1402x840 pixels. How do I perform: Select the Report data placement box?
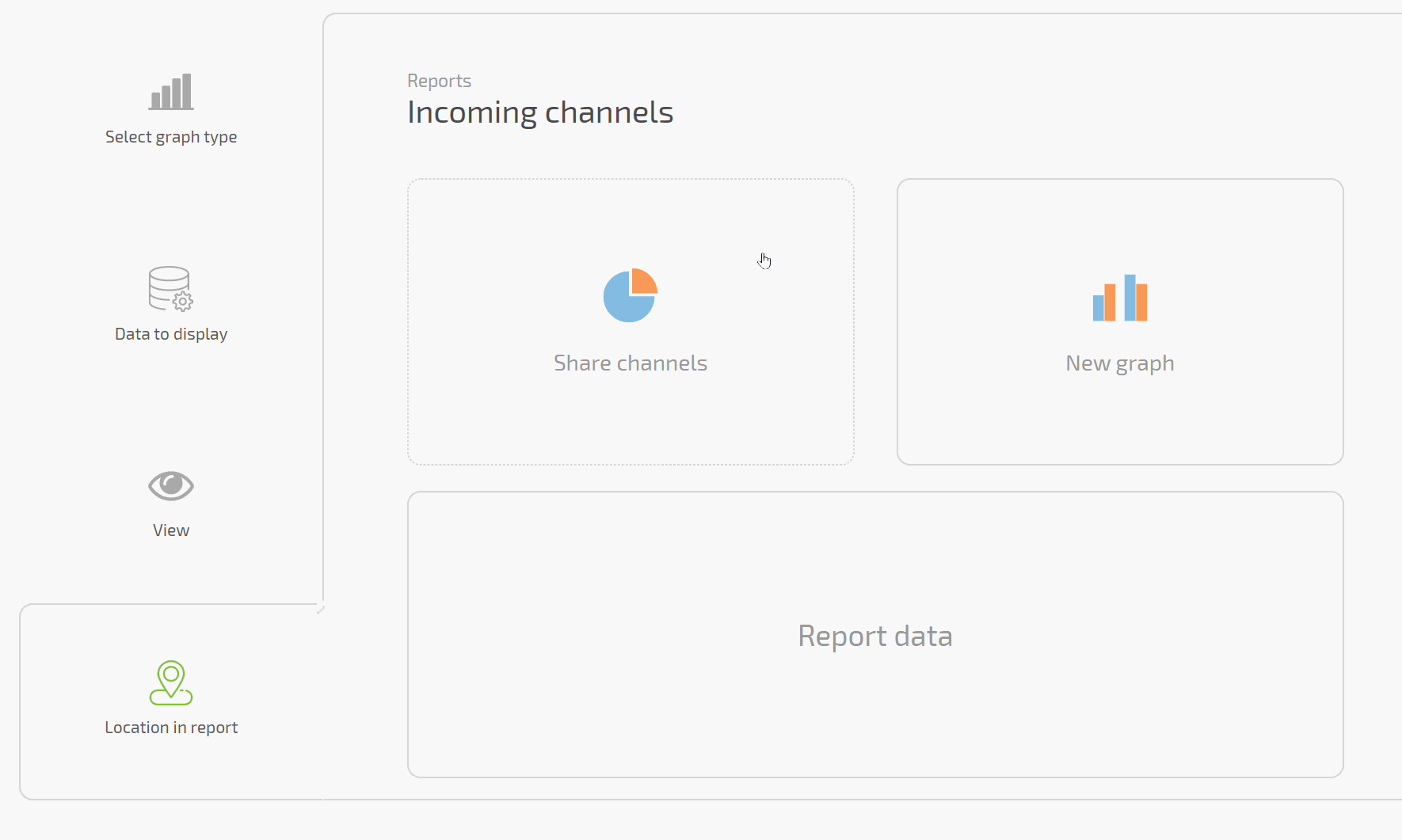pos(875,635)
